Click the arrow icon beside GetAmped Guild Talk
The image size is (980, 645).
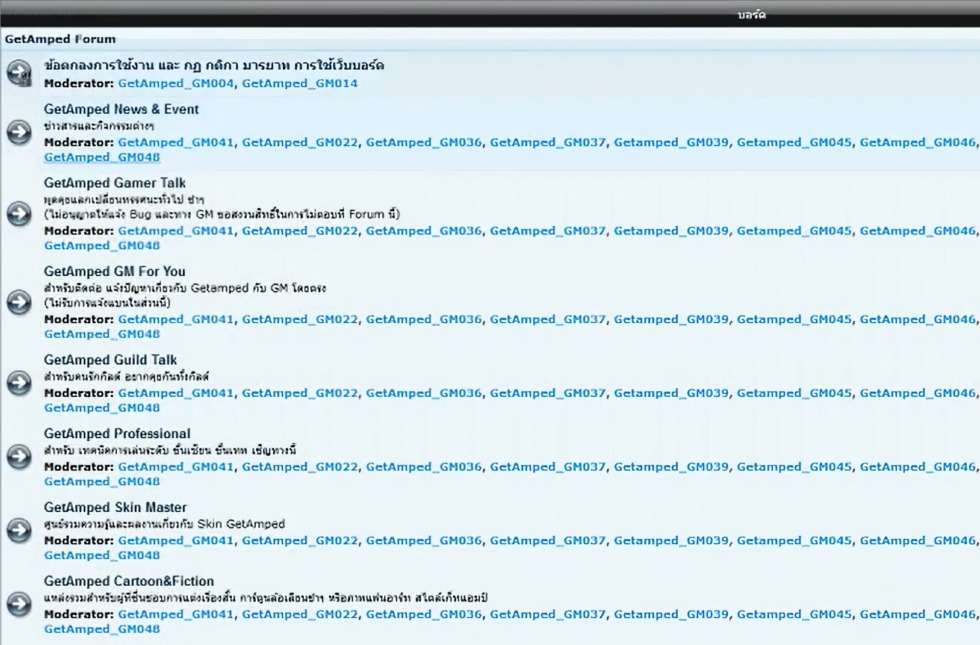19,383
